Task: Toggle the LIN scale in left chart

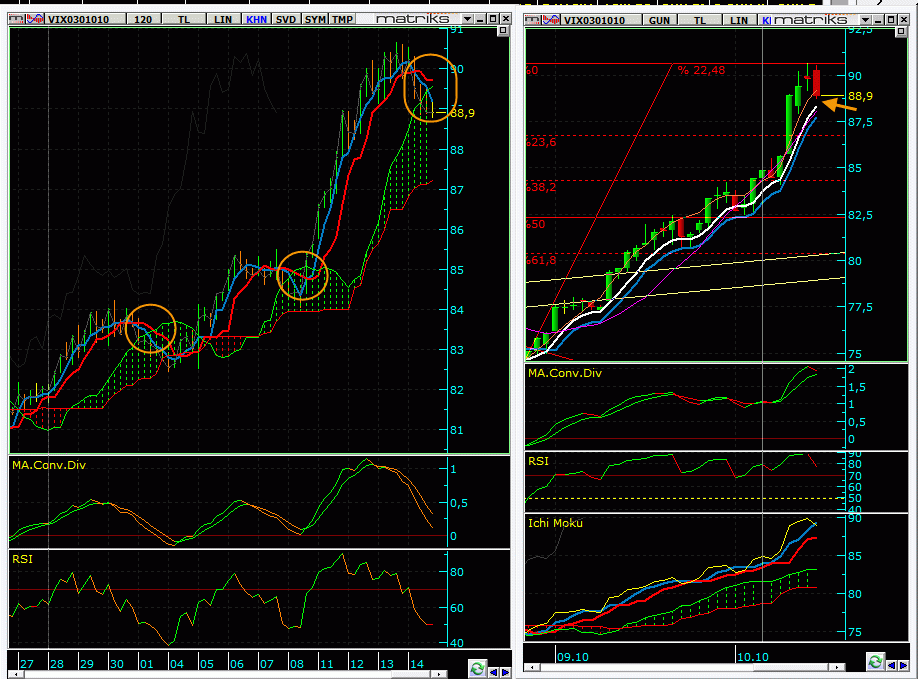Action: point(223,19)
